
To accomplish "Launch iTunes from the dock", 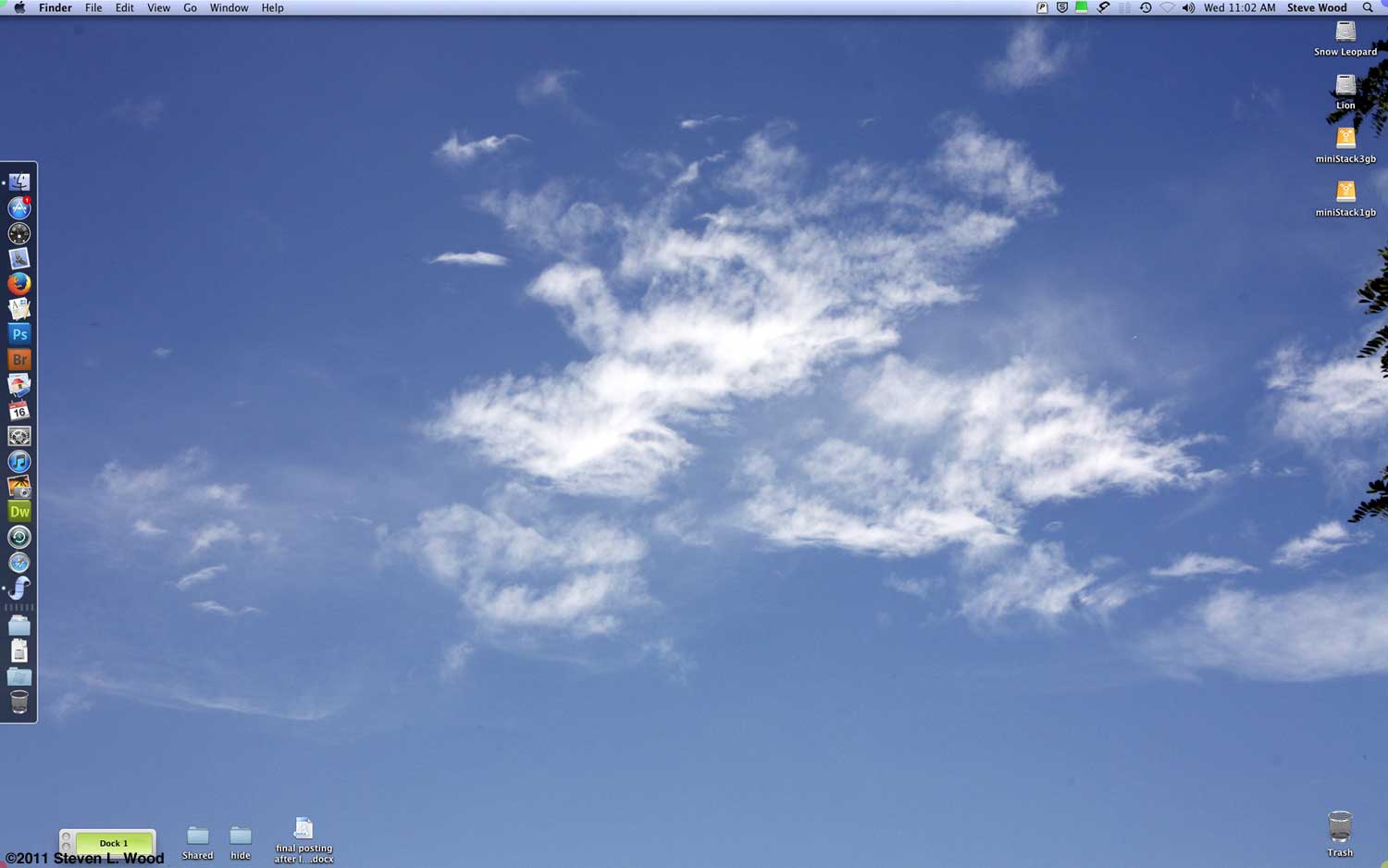I will pyautogui.click(x=19, y=461).
